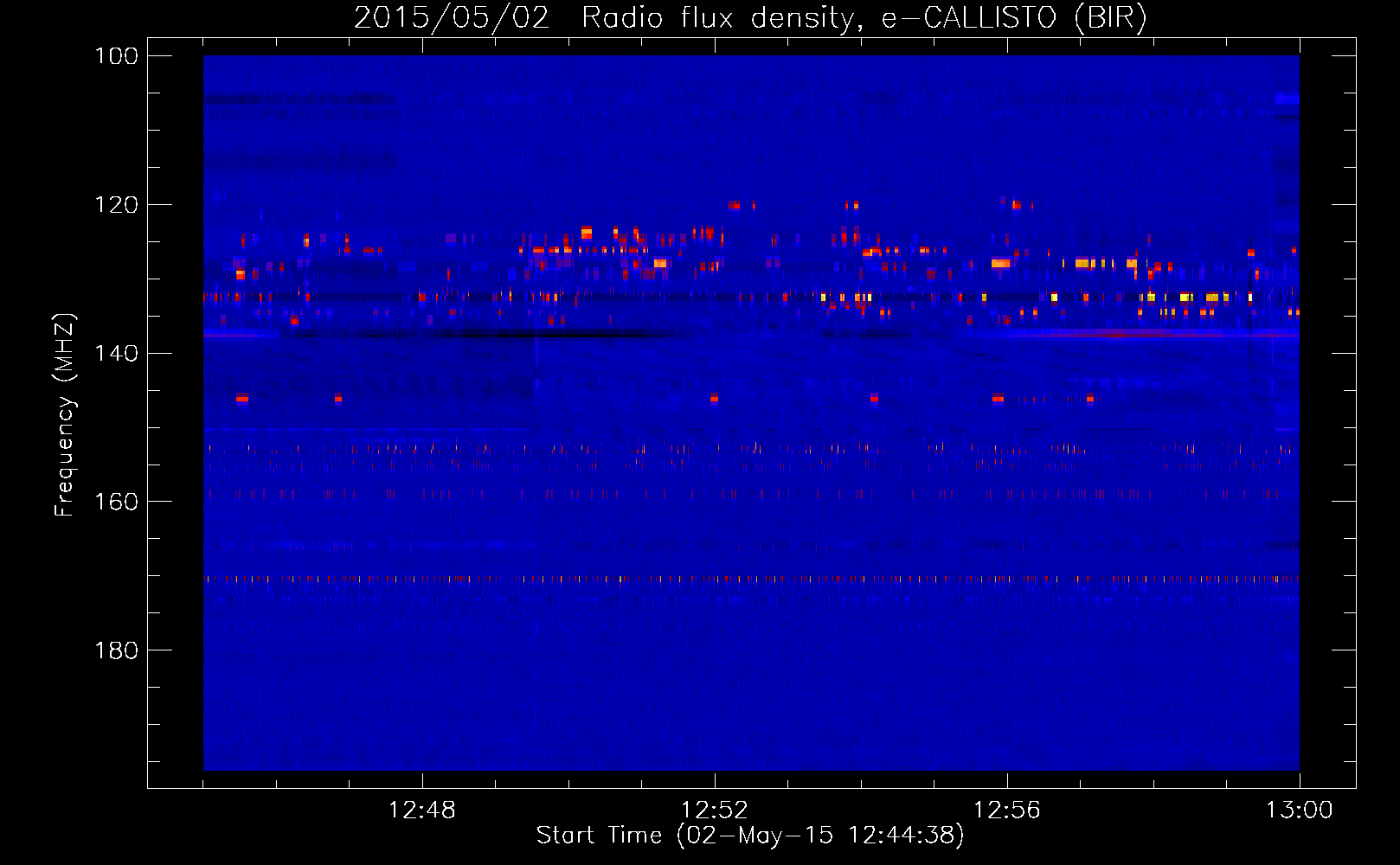This screenshot has height=865, width=1400.
Task: Click the 12:48 time tick label
Action: tap(422, 811)
